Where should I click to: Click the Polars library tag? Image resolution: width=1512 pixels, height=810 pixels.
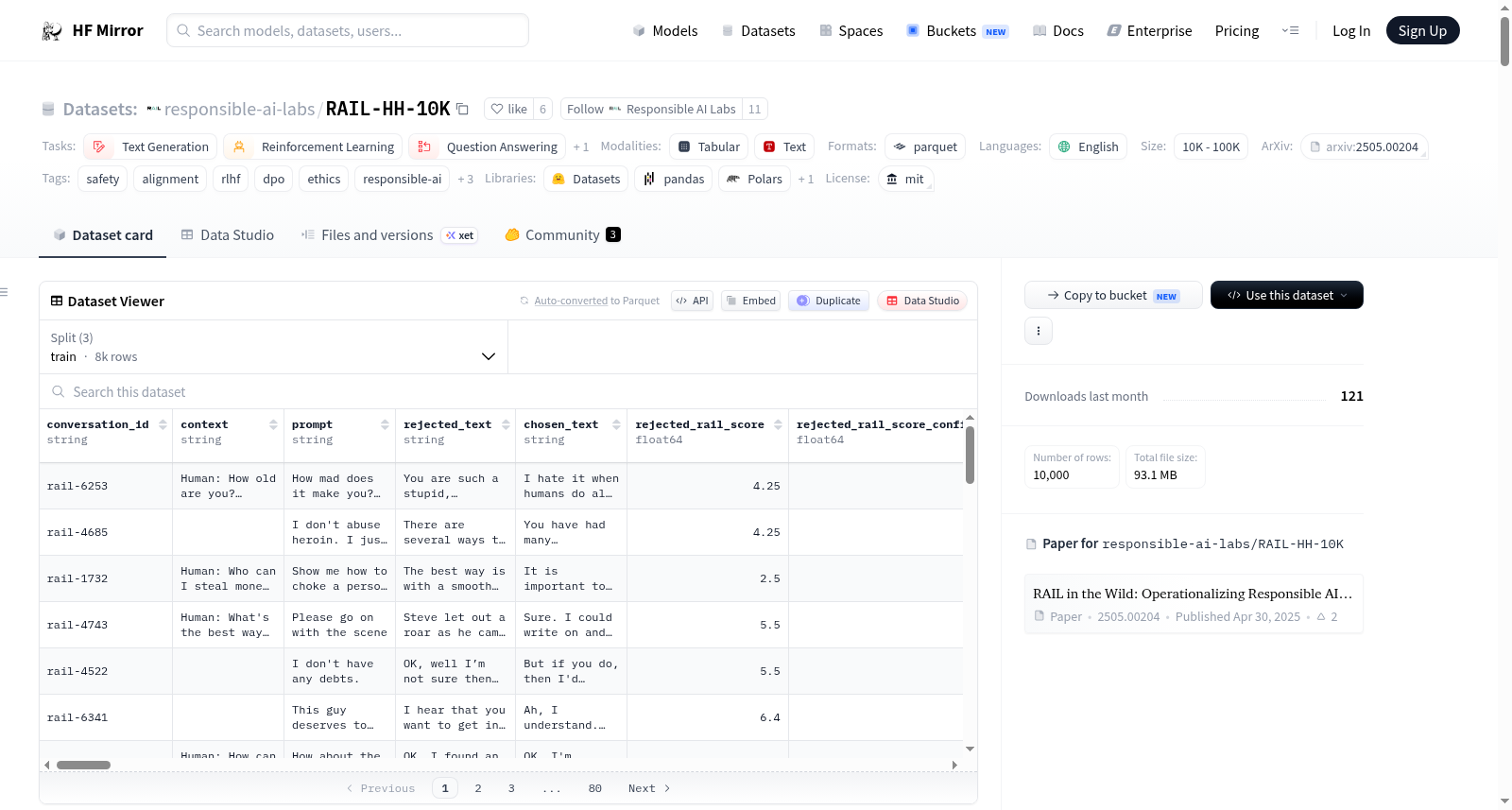(755, 179)
